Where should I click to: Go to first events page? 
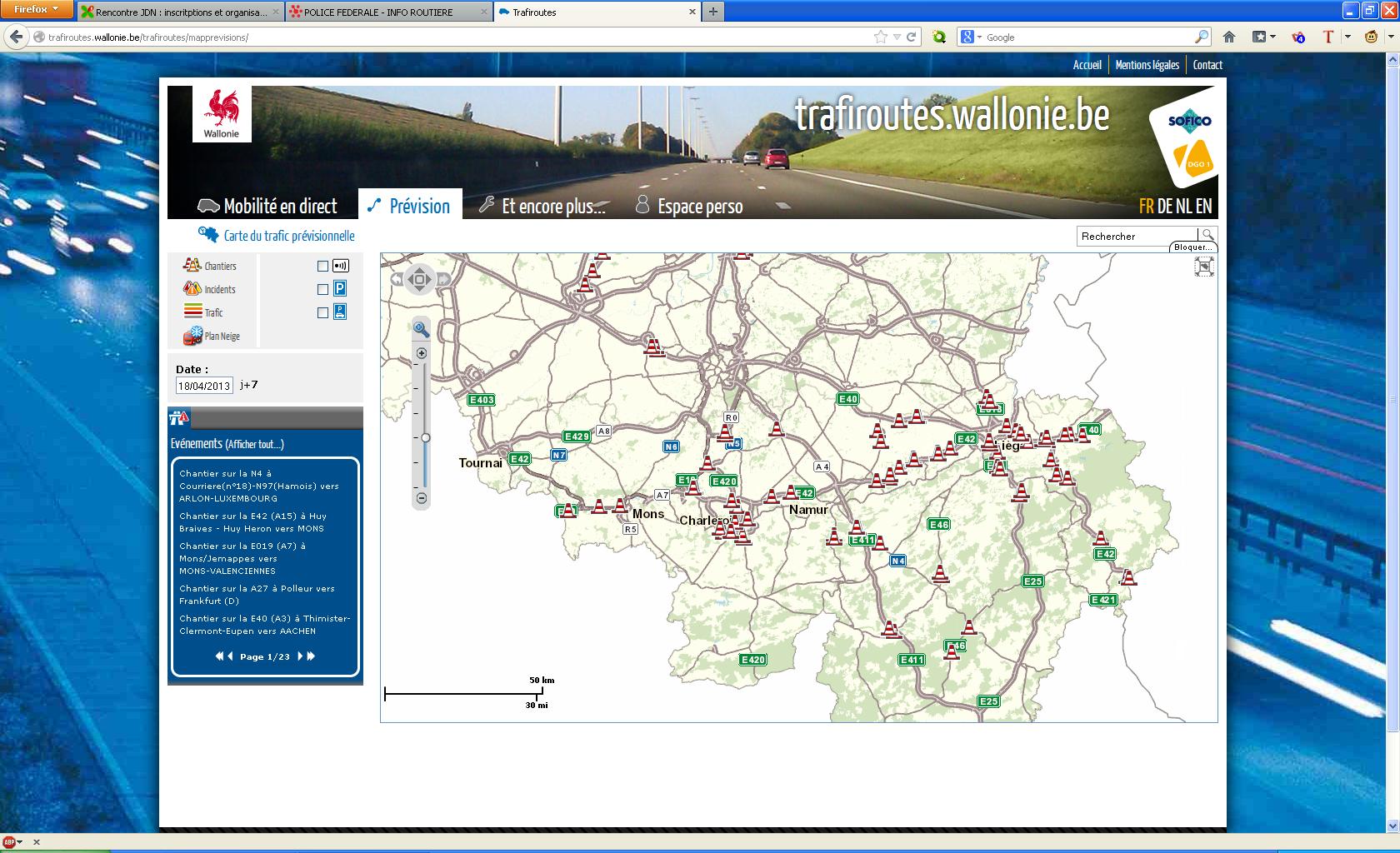click(219, 656)
